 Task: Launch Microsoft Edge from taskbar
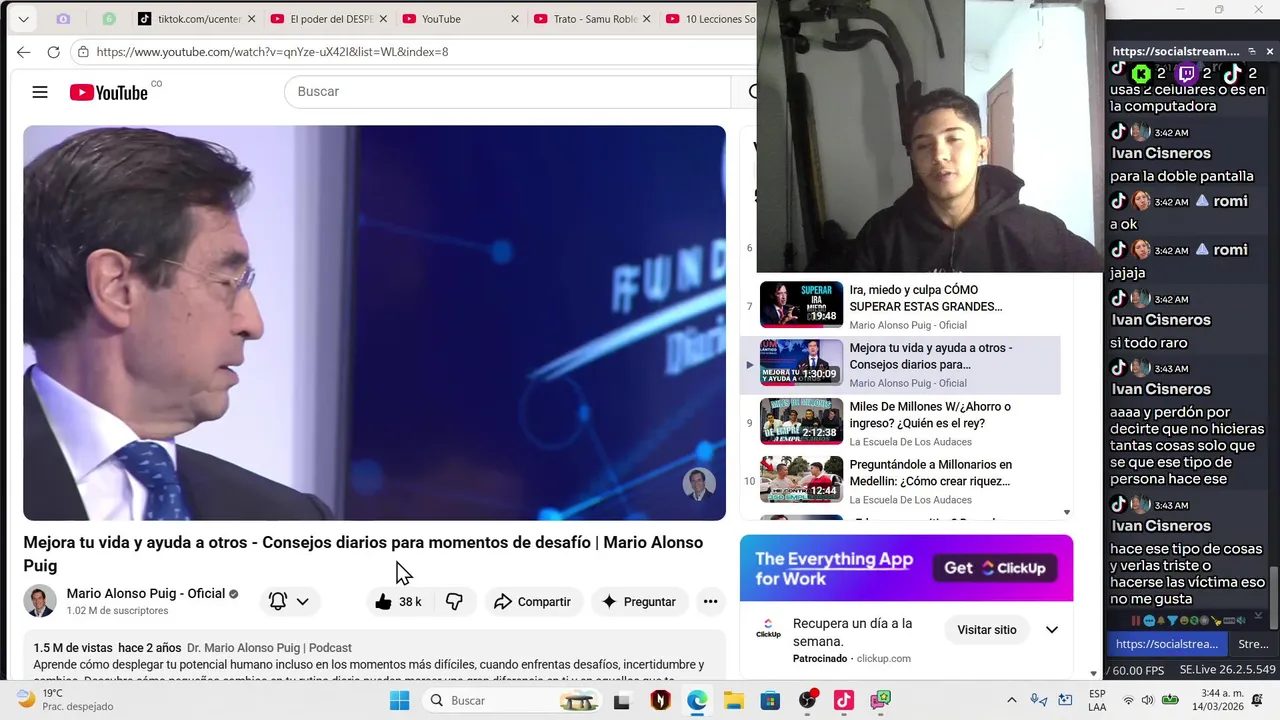pyautogui.click(x=697, y=700)
